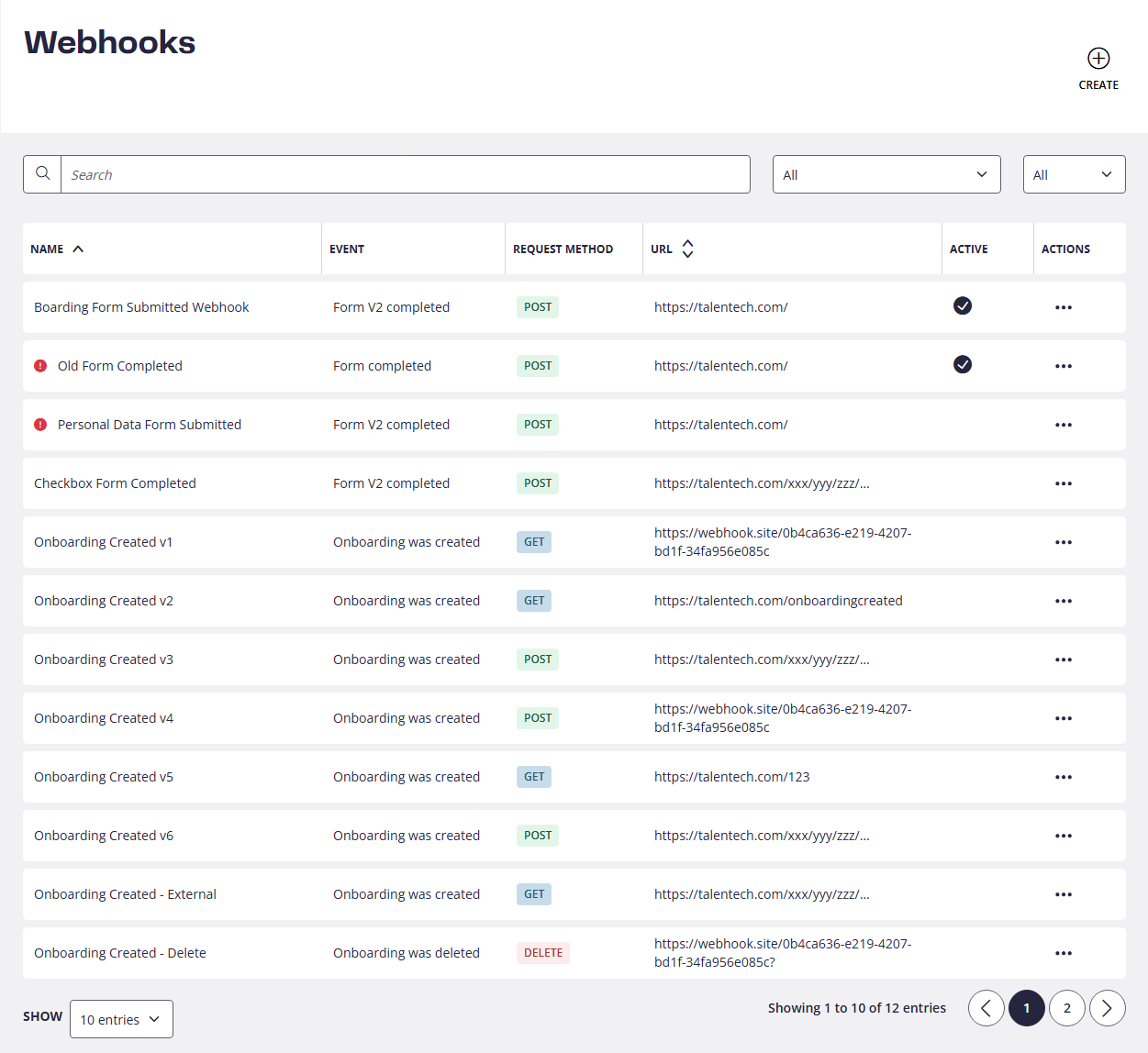Viewport: 1148px width, 1053px height.
Task: Open actions menu for Onboarding Created - External
Action: pos(1064,894)
